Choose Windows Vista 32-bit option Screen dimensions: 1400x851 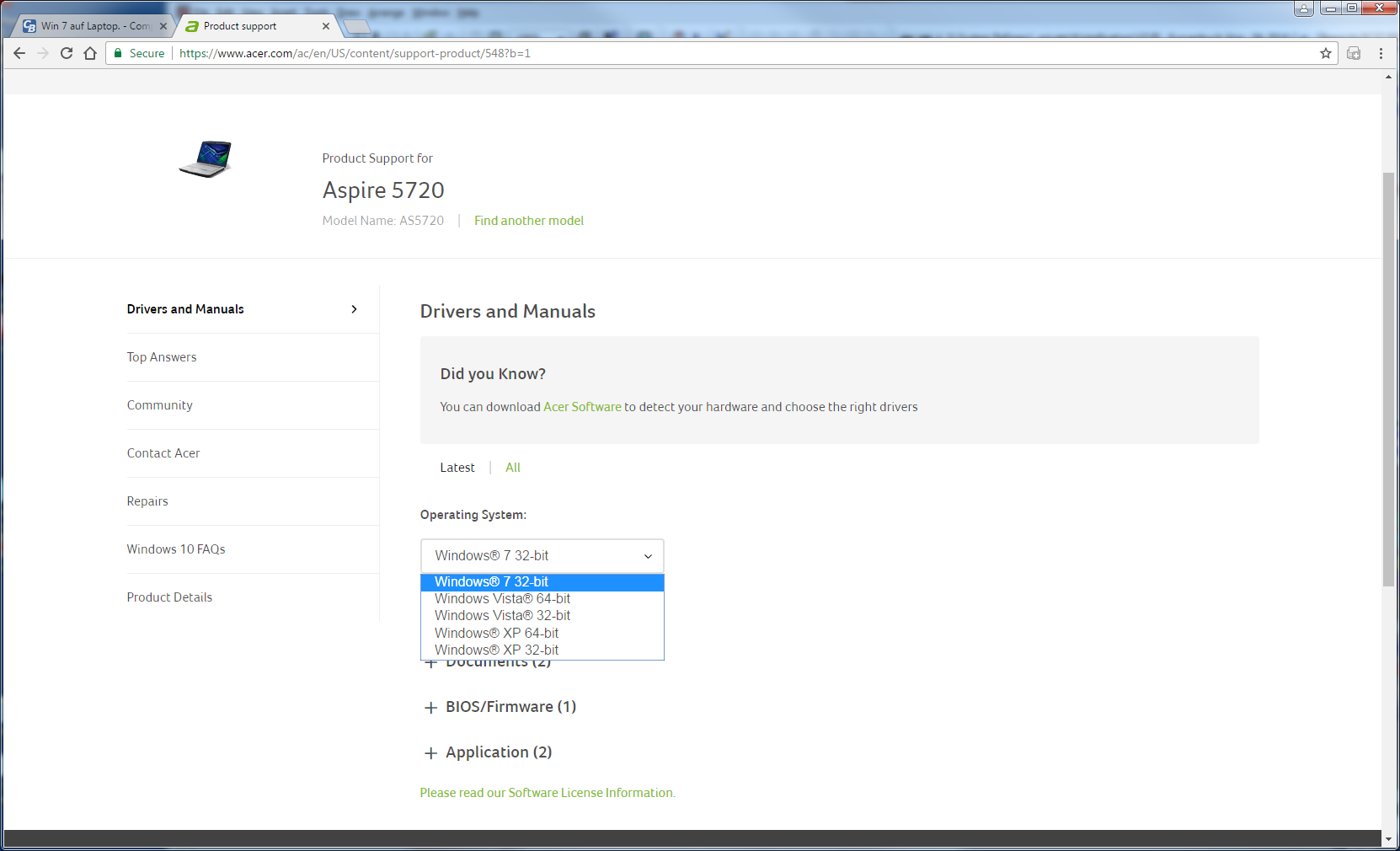click(542, 616)
